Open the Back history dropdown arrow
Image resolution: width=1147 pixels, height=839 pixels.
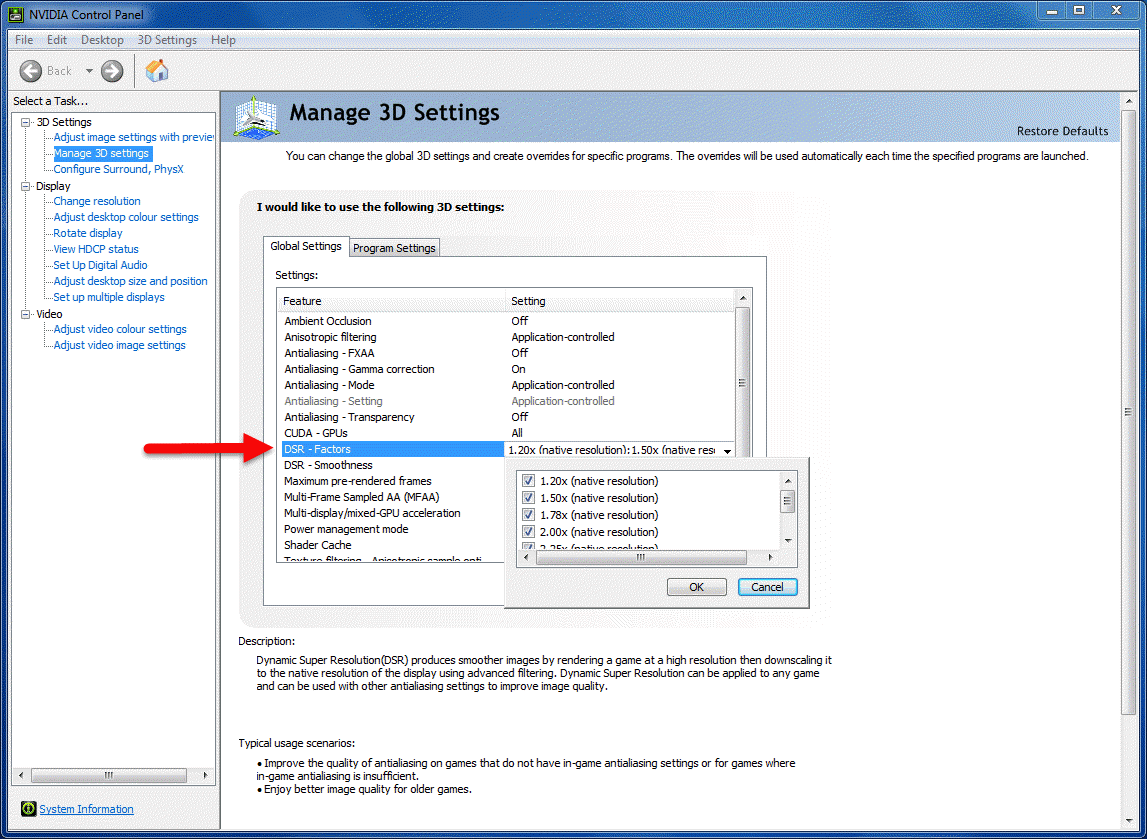pyautogui.click(x=89, y=71)
